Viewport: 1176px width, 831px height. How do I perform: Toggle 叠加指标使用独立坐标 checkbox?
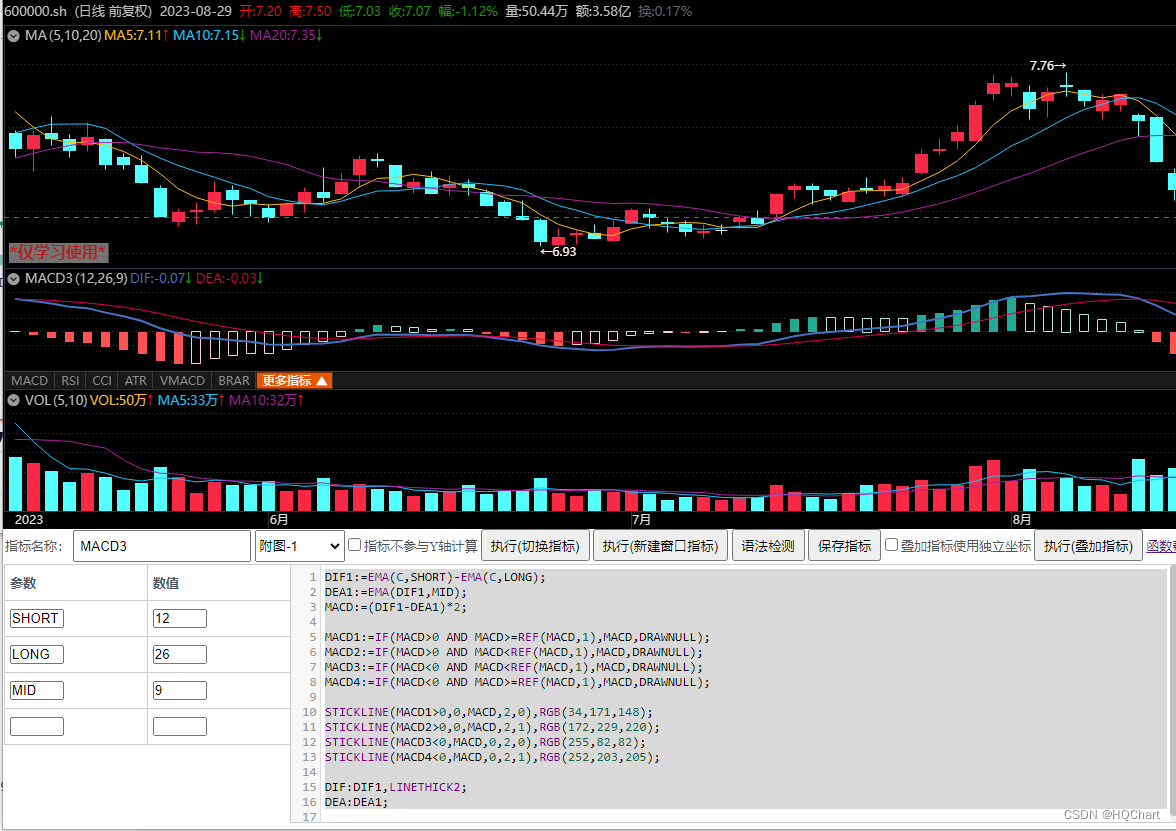[892, 545]
